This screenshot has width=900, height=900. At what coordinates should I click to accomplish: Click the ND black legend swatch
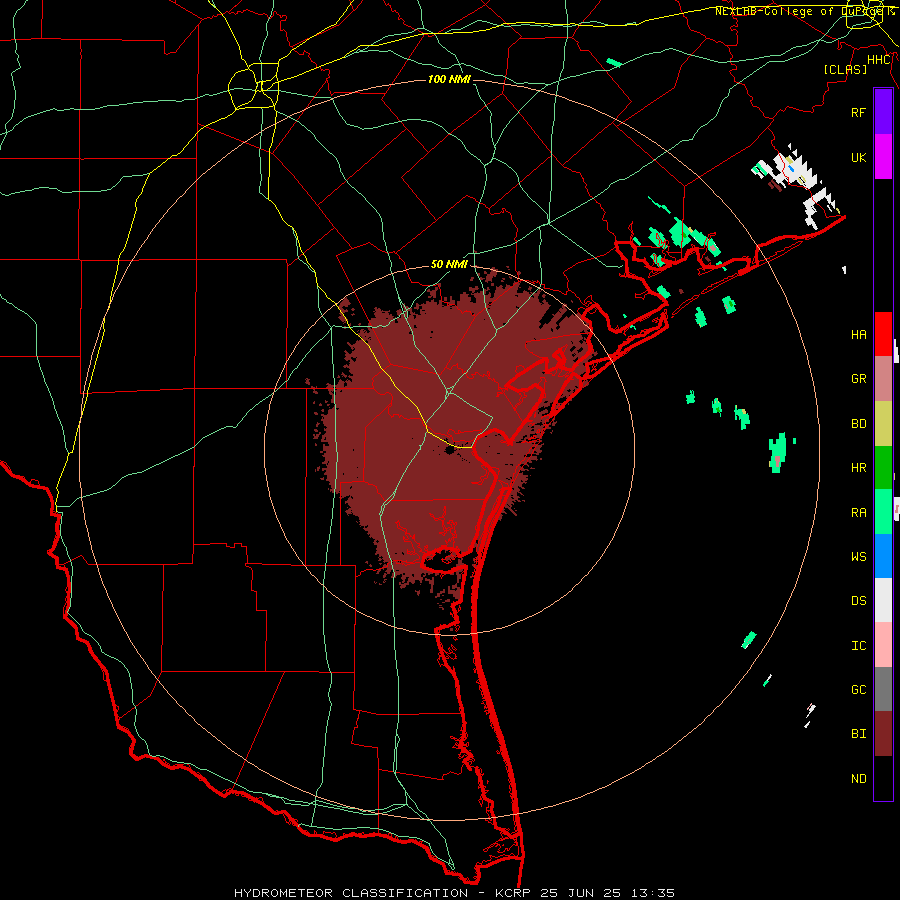point(883,778)
